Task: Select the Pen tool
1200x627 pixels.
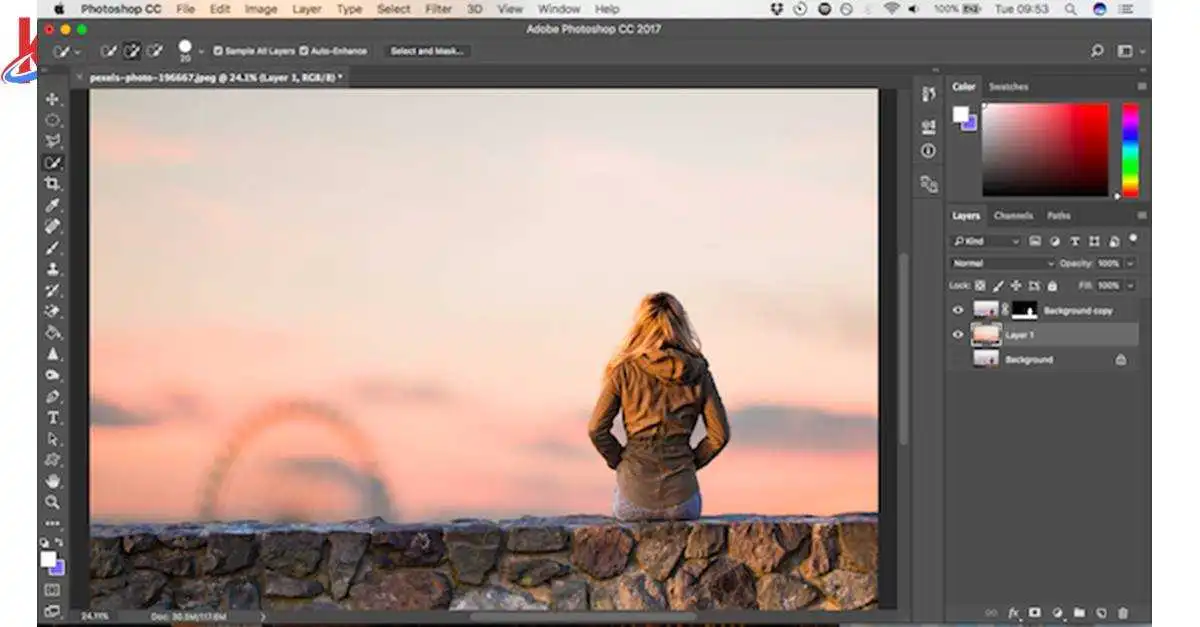Action: point(53,396)
